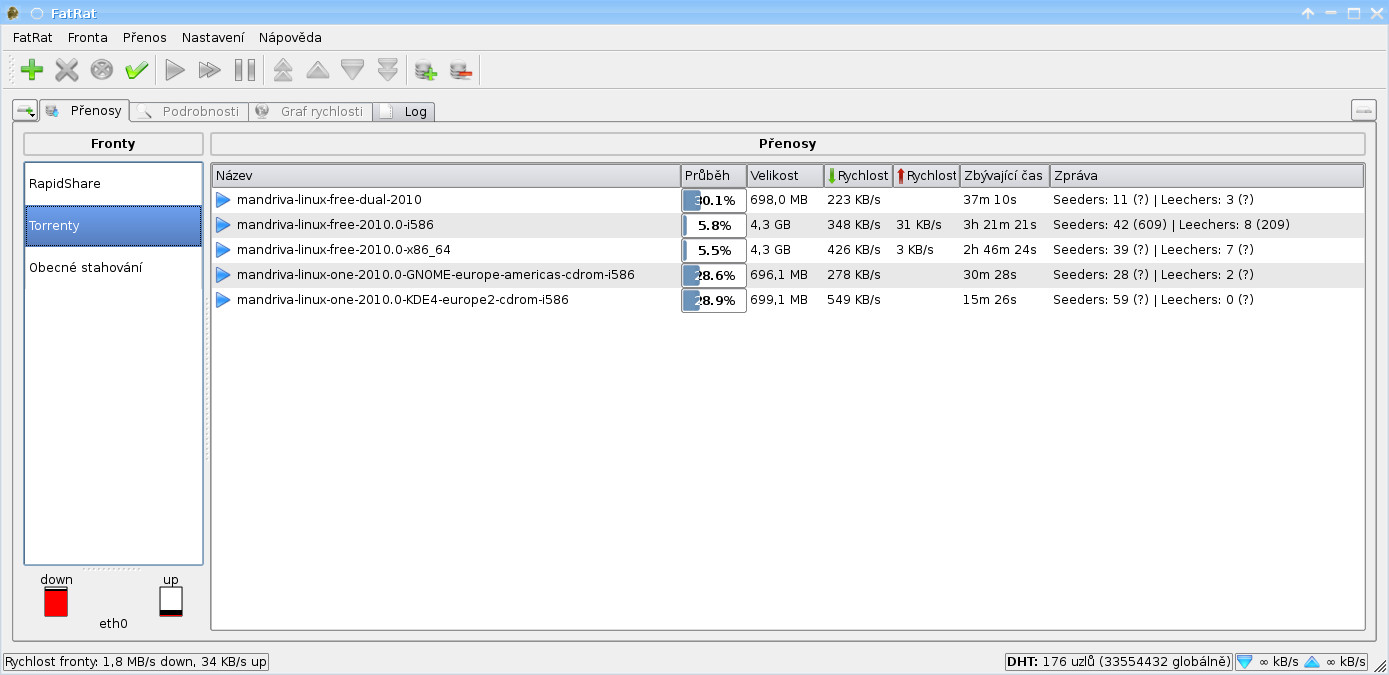Click the eth0 interface label
Screen dimensions: 1389x675
[113, 624]
